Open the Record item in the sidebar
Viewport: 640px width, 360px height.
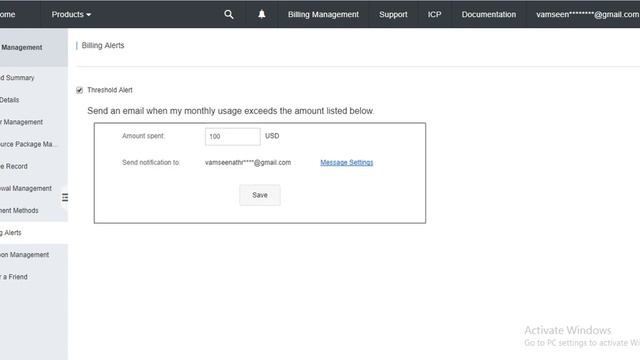pos(14,166)
